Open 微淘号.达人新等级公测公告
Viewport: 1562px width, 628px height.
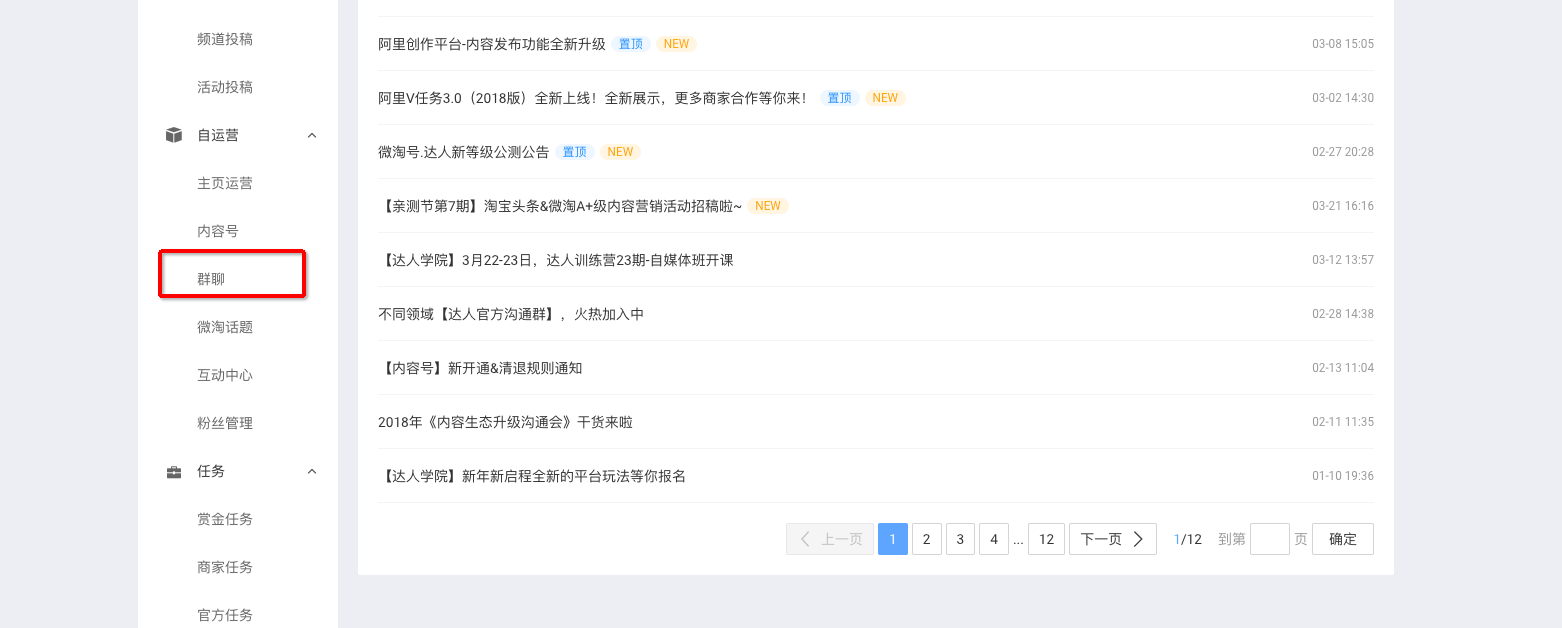tap(464, 152)
